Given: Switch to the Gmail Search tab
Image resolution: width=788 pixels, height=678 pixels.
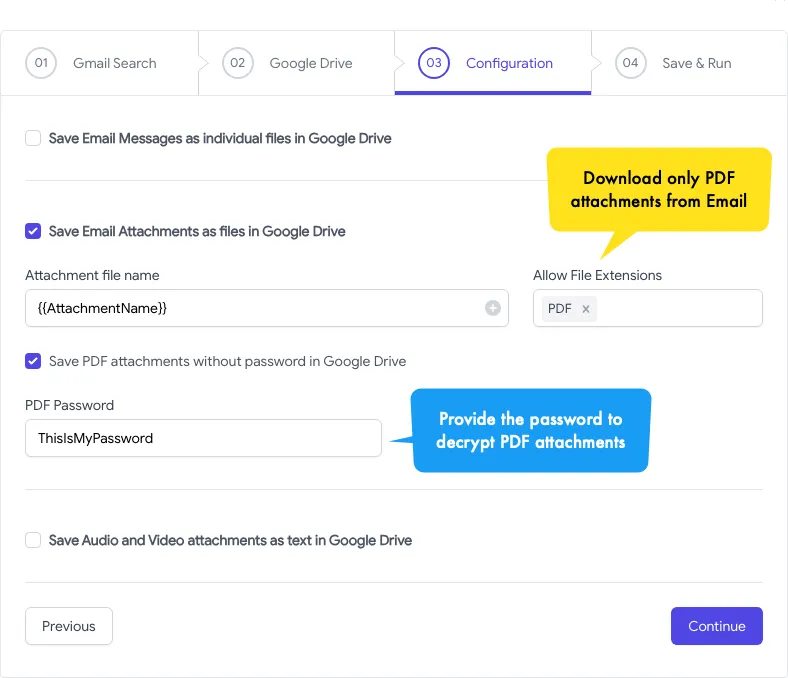Looking at the screenshot, I should (114, 63).
